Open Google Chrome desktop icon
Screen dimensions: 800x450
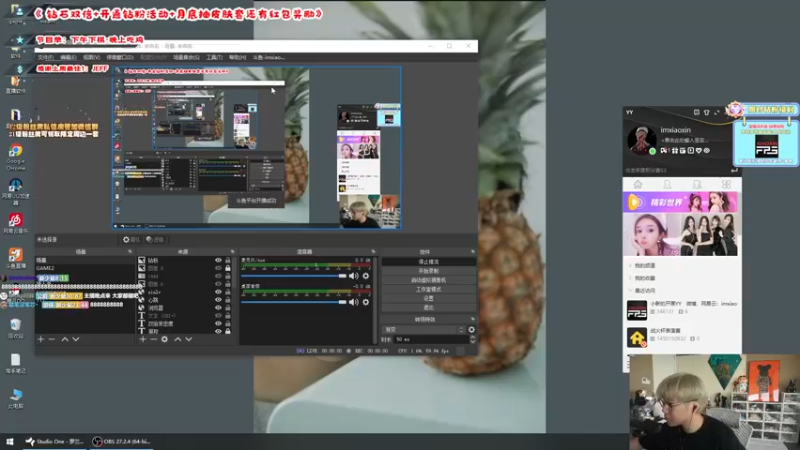[15, 157]
